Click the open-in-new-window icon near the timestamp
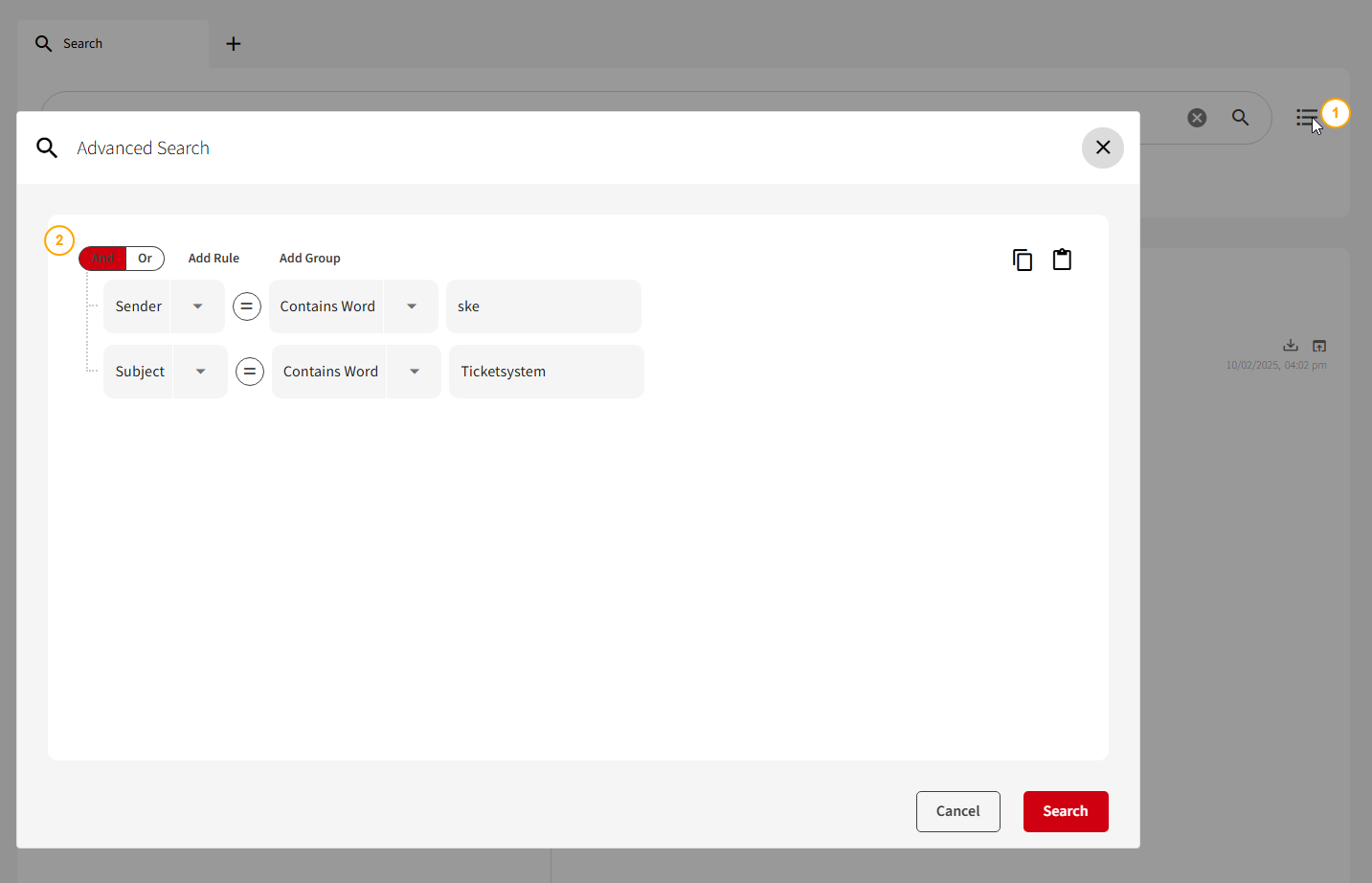The image size is (1372, 883). pyautogui.click(x=1319, y=345)
